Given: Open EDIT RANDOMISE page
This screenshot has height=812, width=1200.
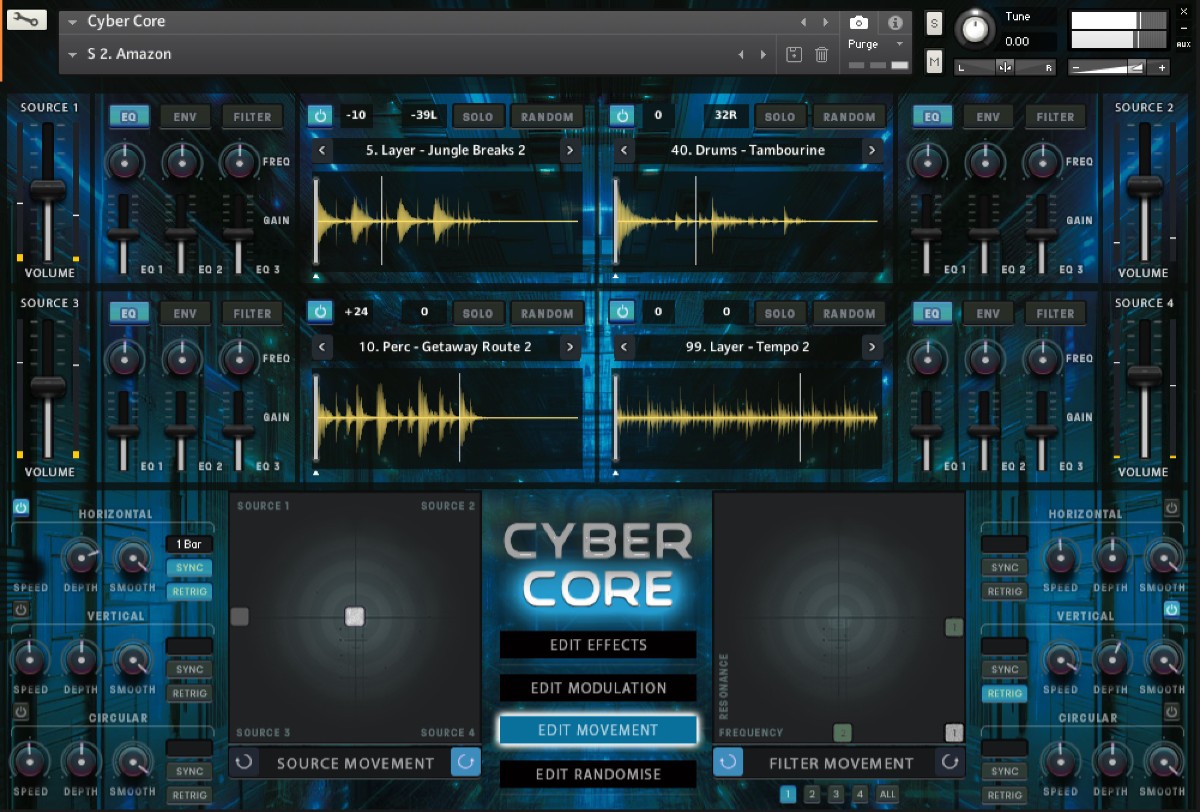Looking at the screenshot, I should pyautogui.click(x=598, y=774).
